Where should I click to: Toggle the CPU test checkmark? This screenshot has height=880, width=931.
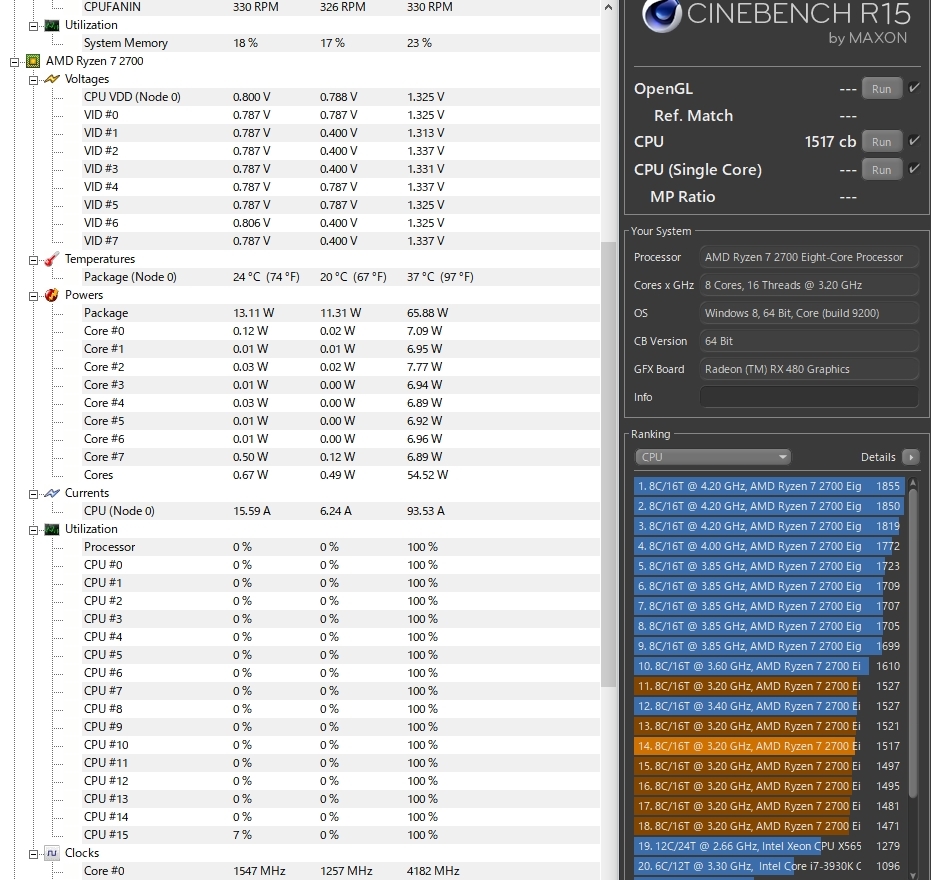914,141
